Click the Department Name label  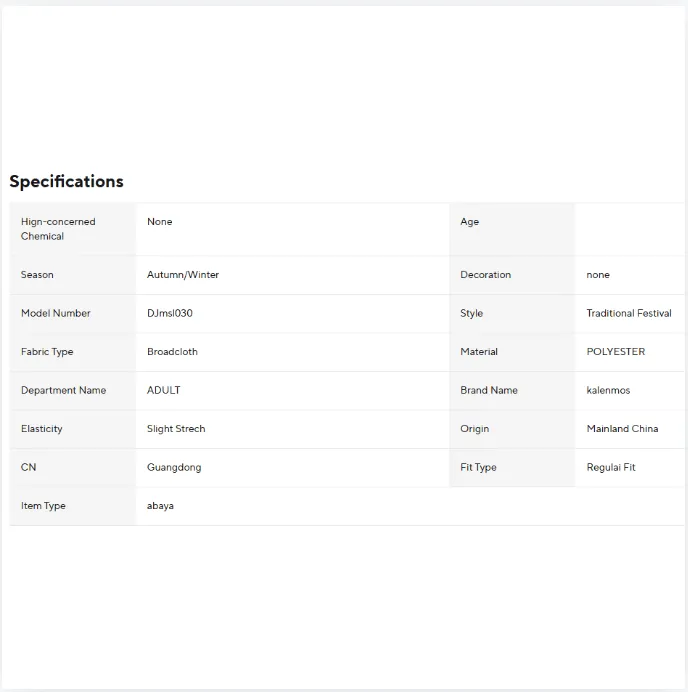[64, 390]
